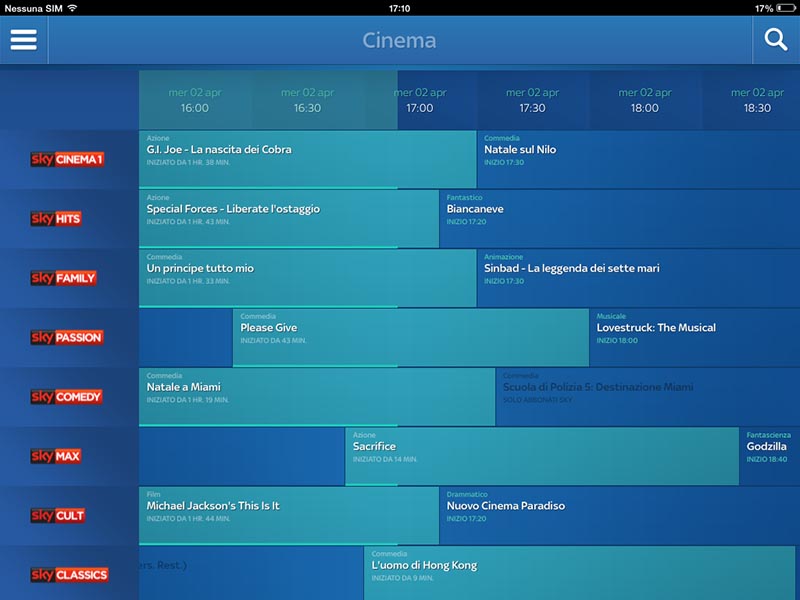Select the Sky Passion channel logo
This screenshot has width=800, height=600.
pos(67,337)
